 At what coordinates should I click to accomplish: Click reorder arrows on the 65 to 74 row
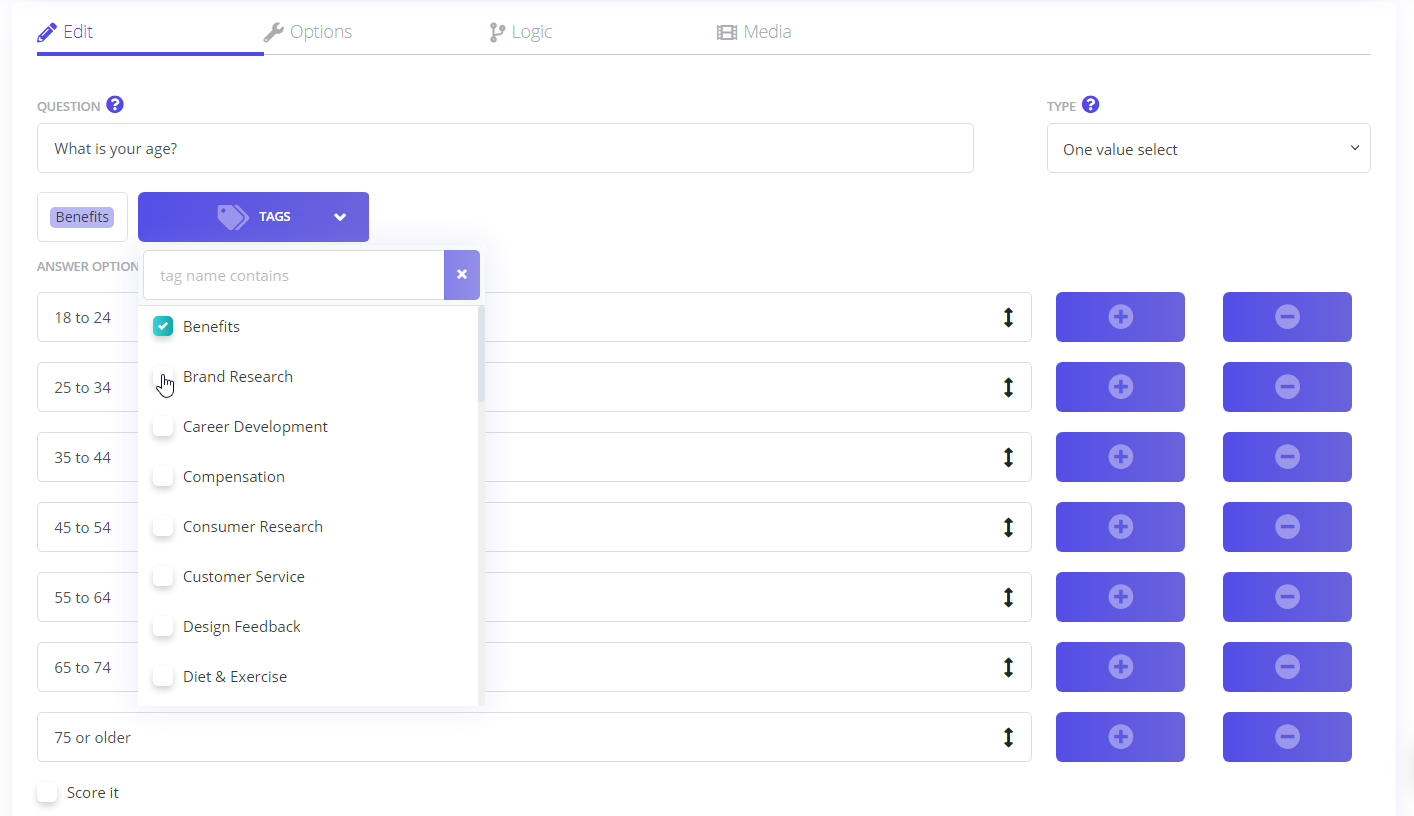pyautogui.click(x=1008, y=667)
